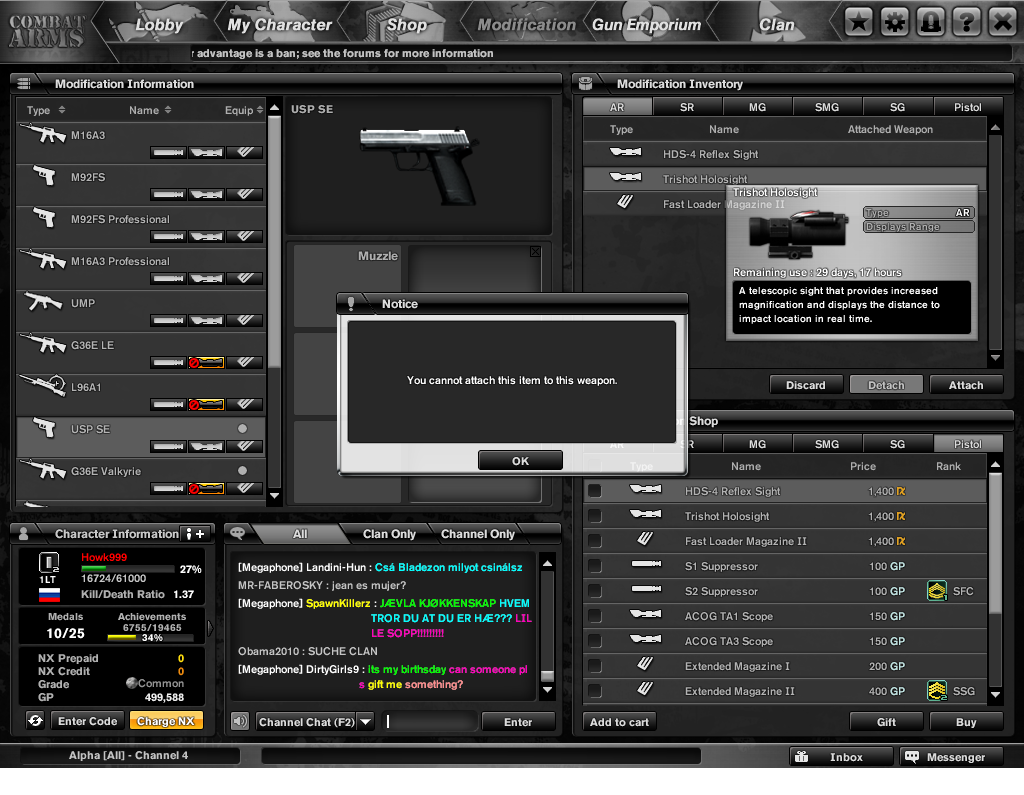Screen dimensions: 1024x795
Task: Click the experience progress bar at 27%
Action: click(127, 568)
